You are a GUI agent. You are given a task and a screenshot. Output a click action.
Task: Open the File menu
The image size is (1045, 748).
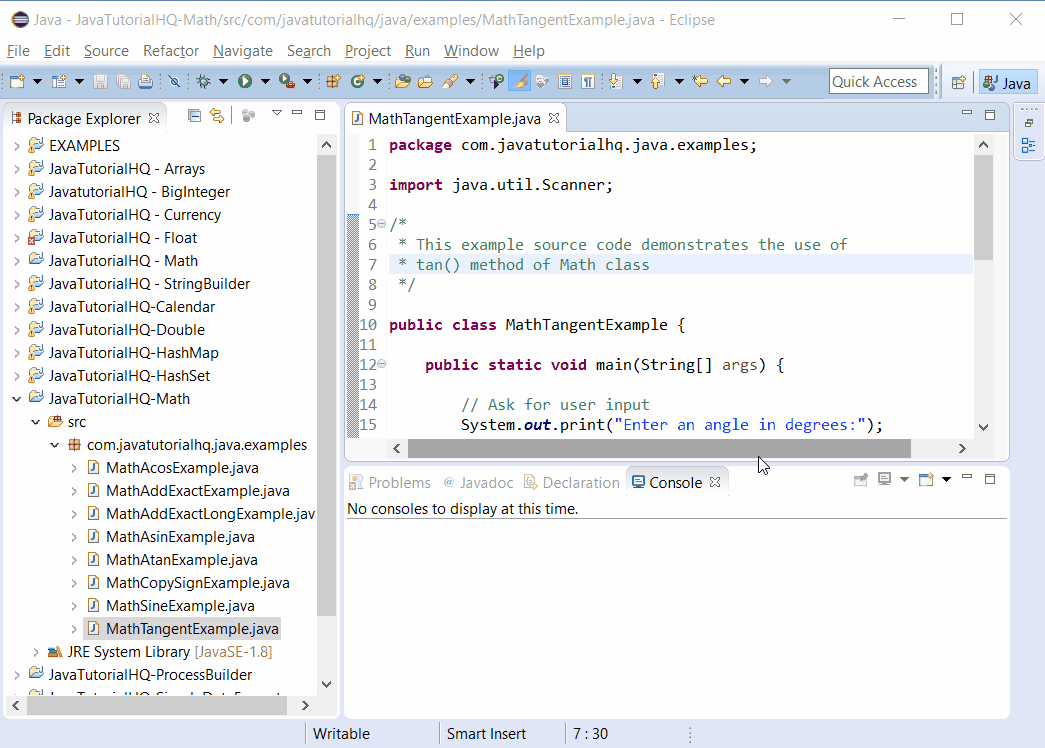(x=18, y=51)
